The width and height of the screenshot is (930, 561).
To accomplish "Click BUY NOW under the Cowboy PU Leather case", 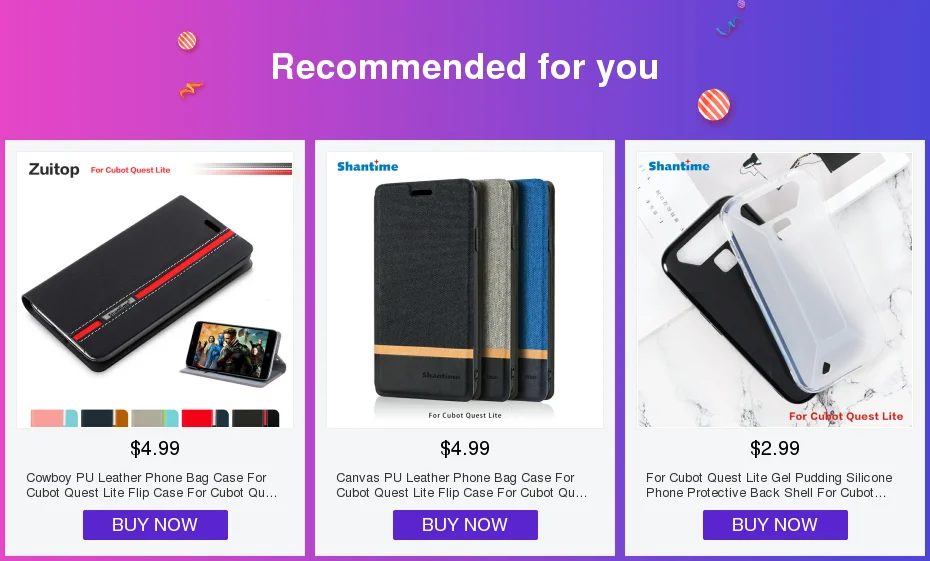I will click(155, 525).
